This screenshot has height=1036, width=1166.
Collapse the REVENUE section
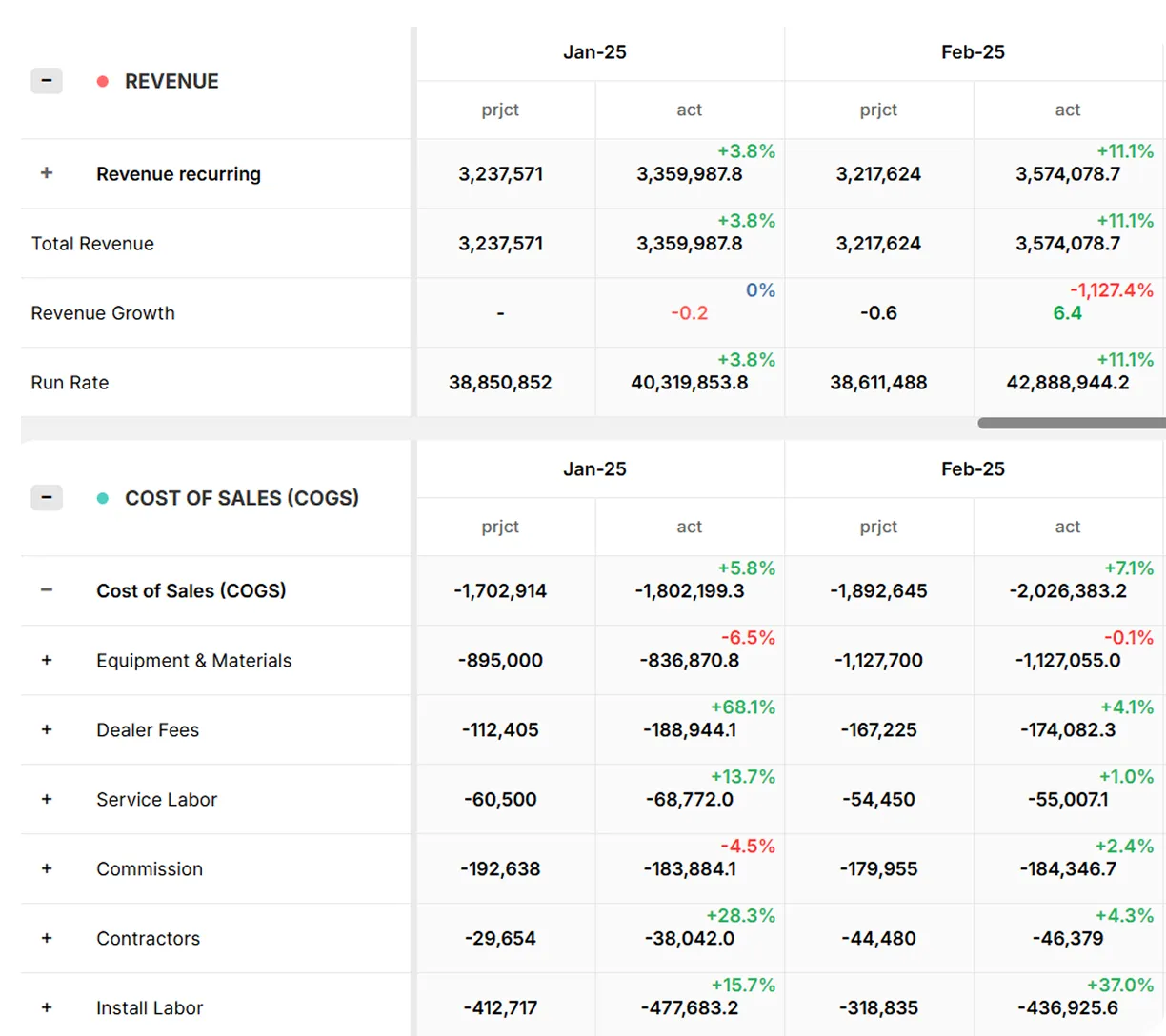click(46, 81)
